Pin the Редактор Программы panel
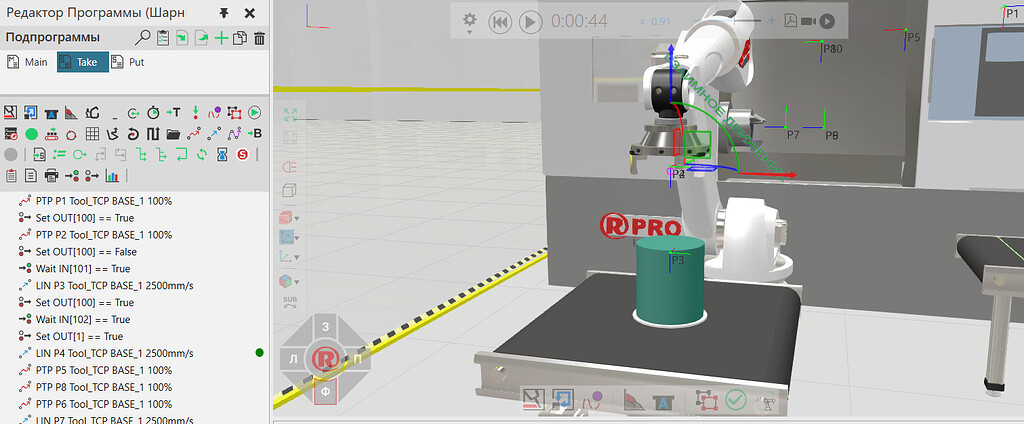 point(223,13)
